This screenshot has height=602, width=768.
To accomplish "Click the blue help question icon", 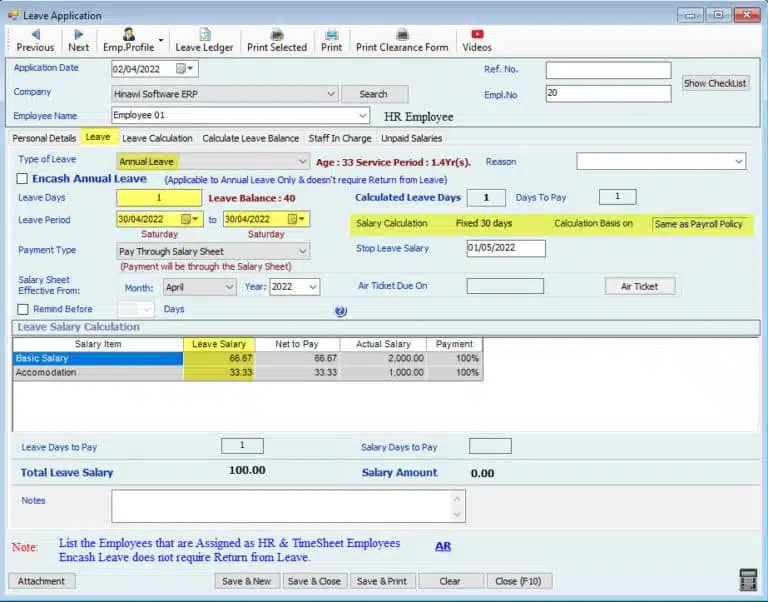I will [341, 311].
